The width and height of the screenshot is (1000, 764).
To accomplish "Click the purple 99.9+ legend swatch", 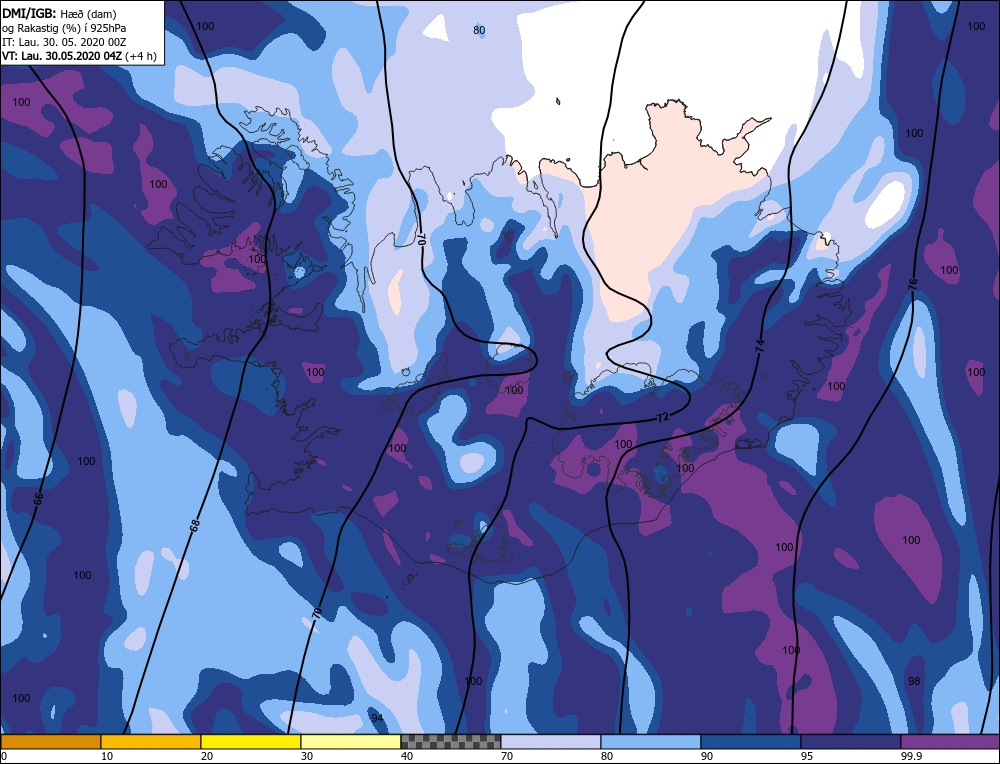I will coord(950,742).
